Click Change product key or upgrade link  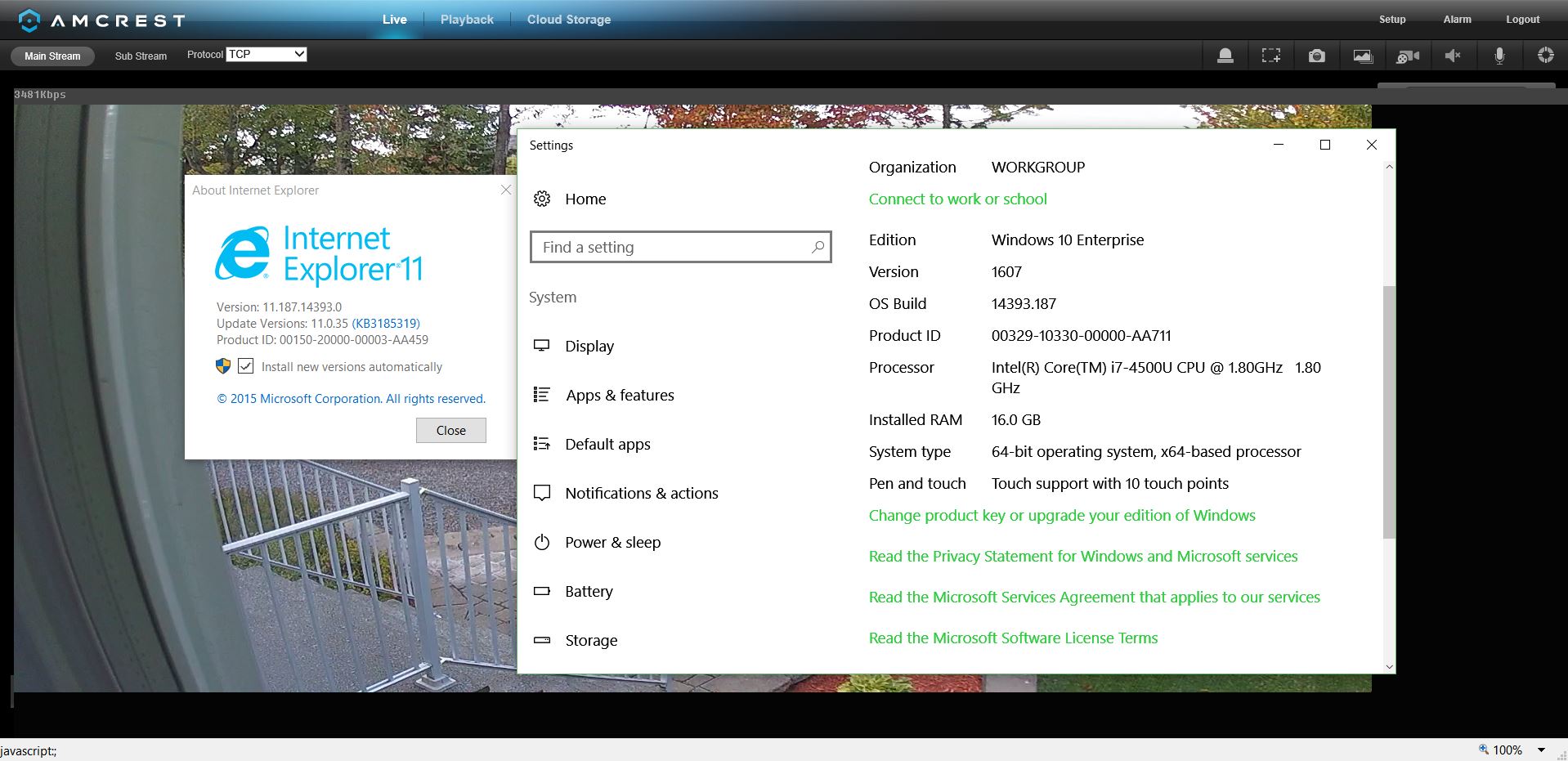point(1062,515)
